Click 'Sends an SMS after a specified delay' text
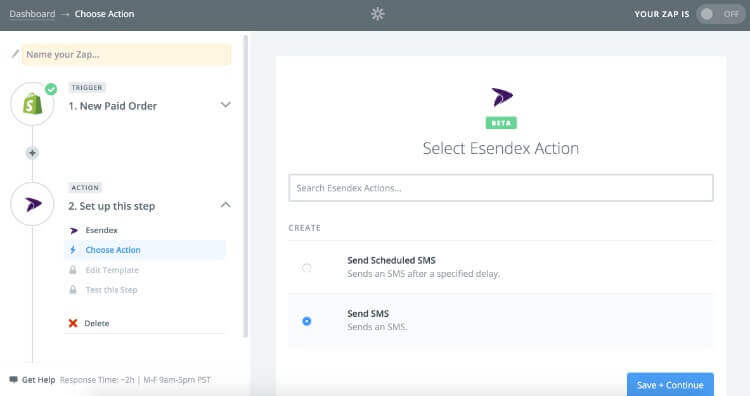This screenshot has height=396, width=750. point(423,274)
